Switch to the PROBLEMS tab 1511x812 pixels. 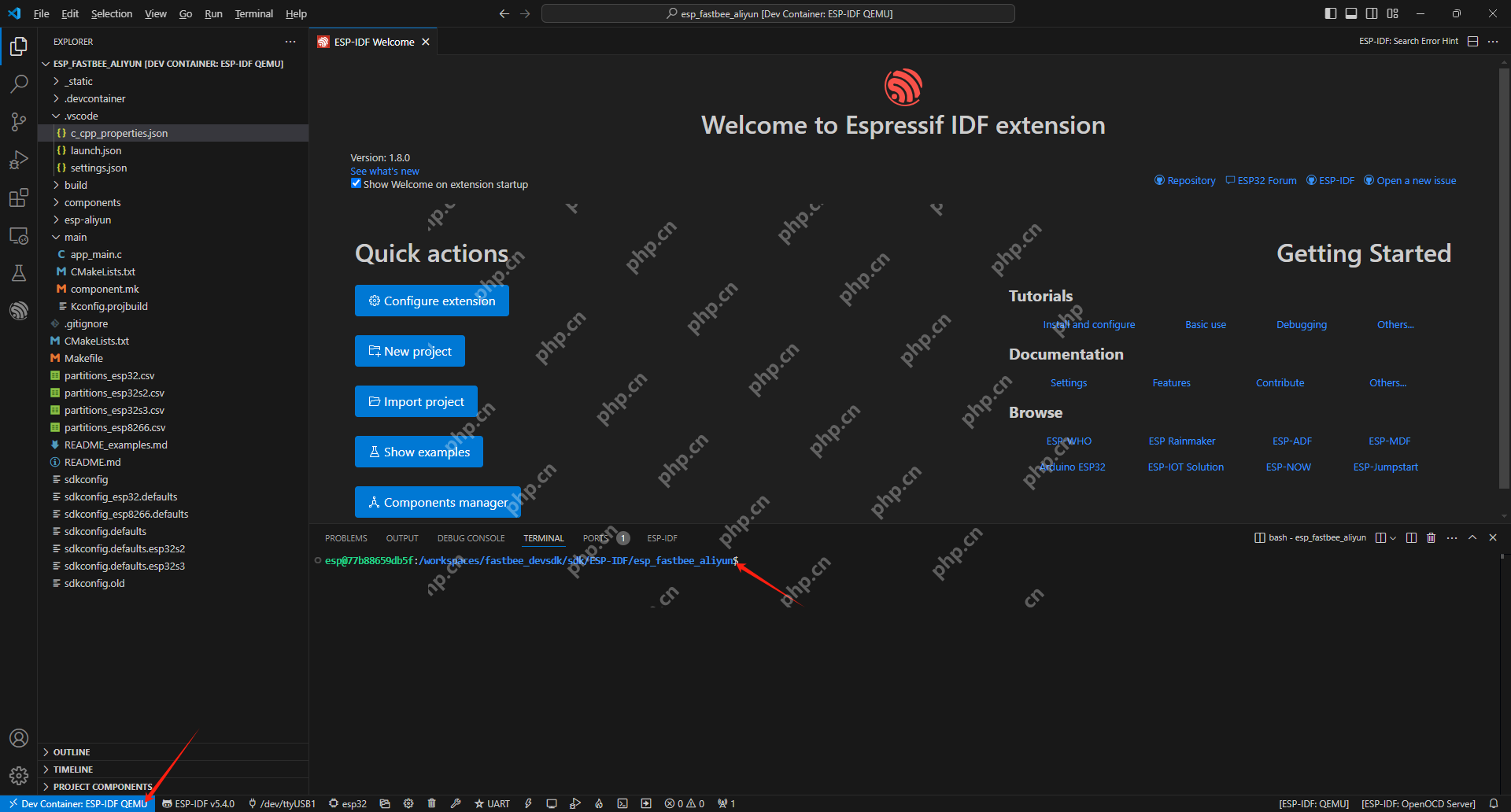point(345,537)
